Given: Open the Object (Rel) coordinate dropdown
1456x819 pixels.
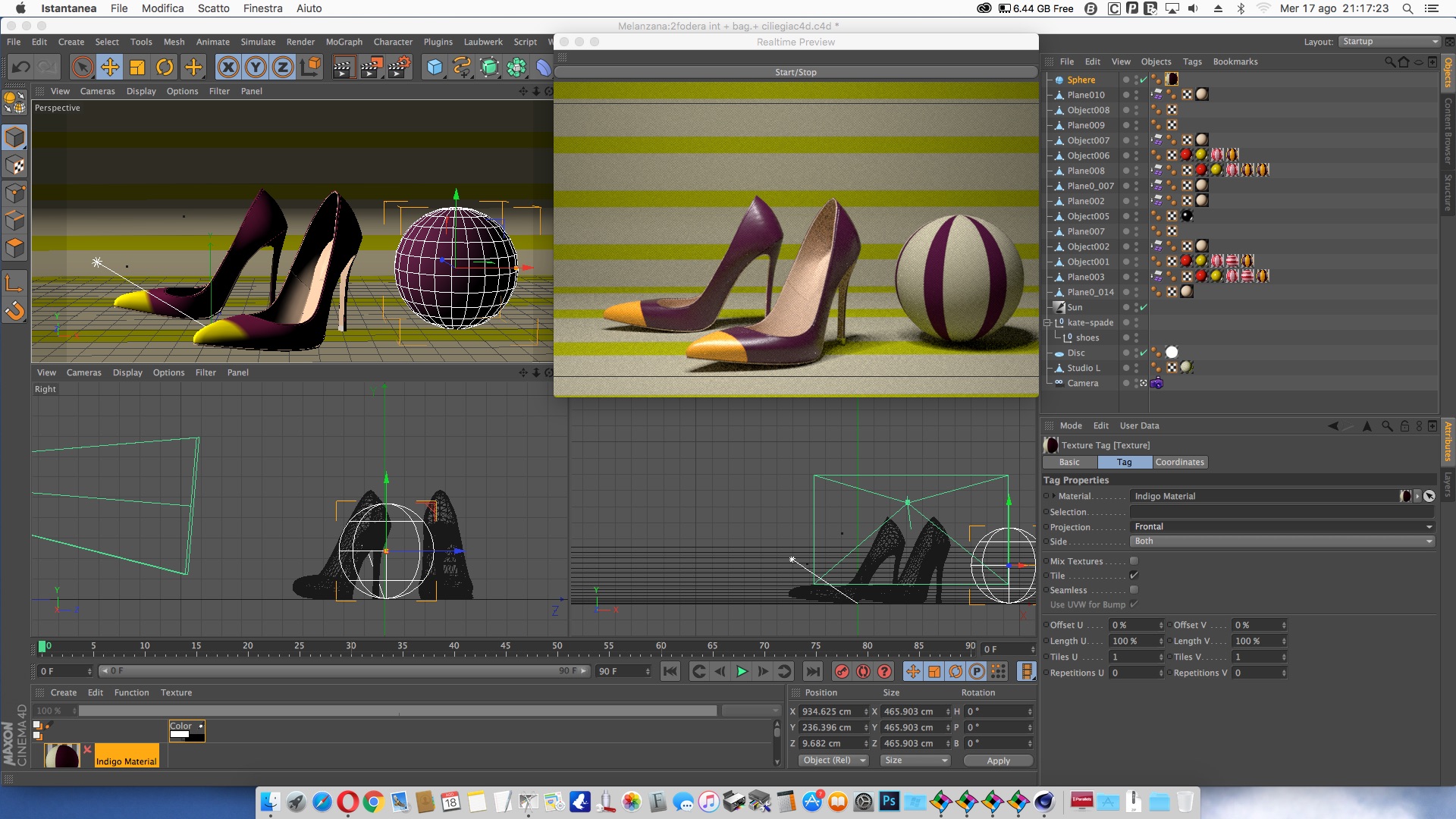Looking at the screenshot, I should pyautogui.click(x=833, y=761).
